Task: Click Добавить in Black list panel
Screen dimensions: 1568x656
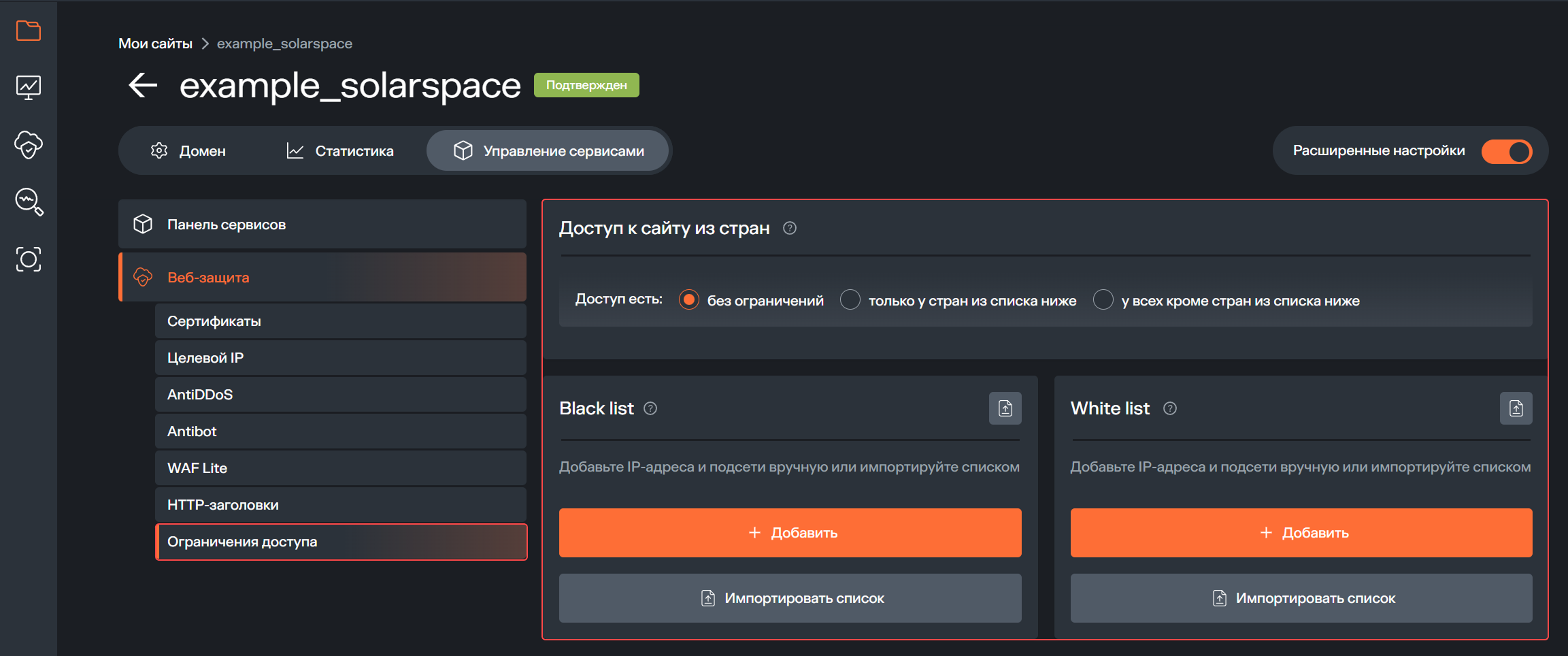Action: coord(789,533)
